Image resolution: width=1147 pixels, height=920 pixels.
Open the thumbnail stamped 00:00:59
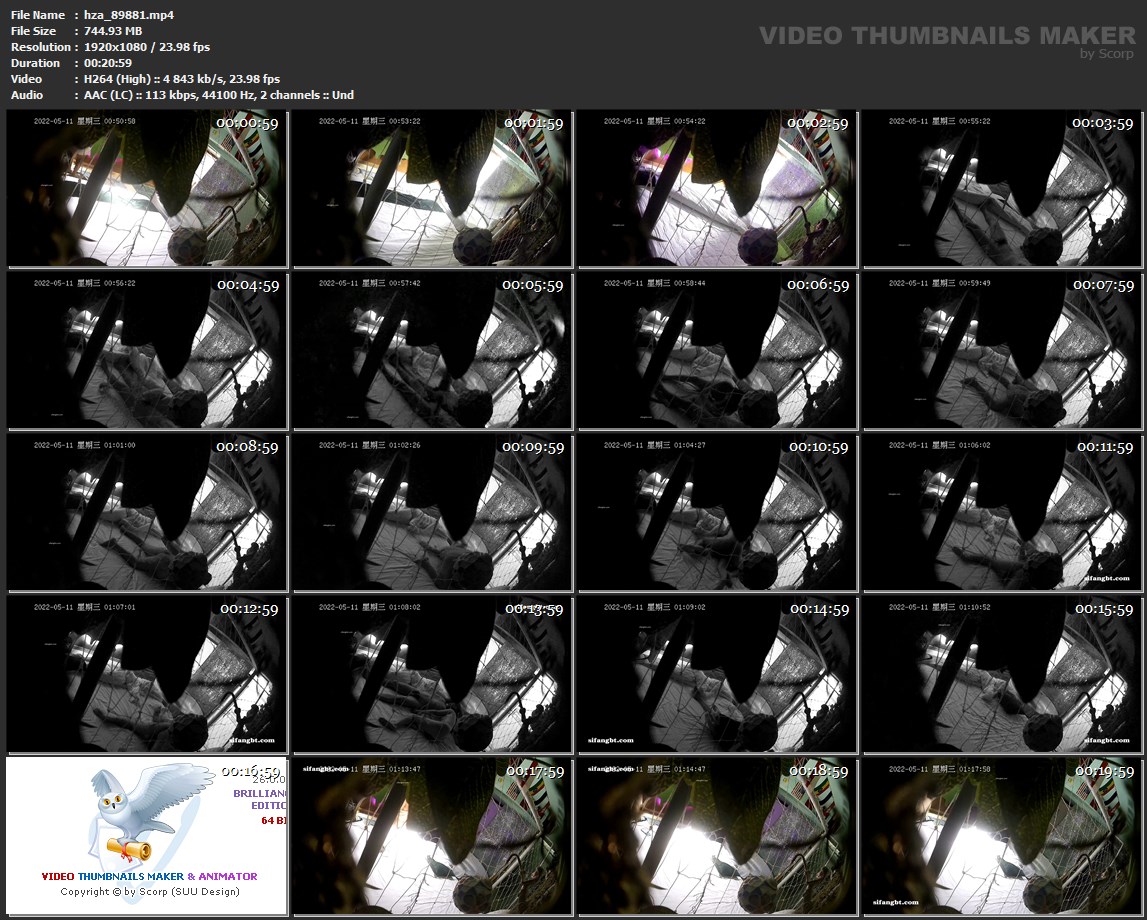coord(147,189)
